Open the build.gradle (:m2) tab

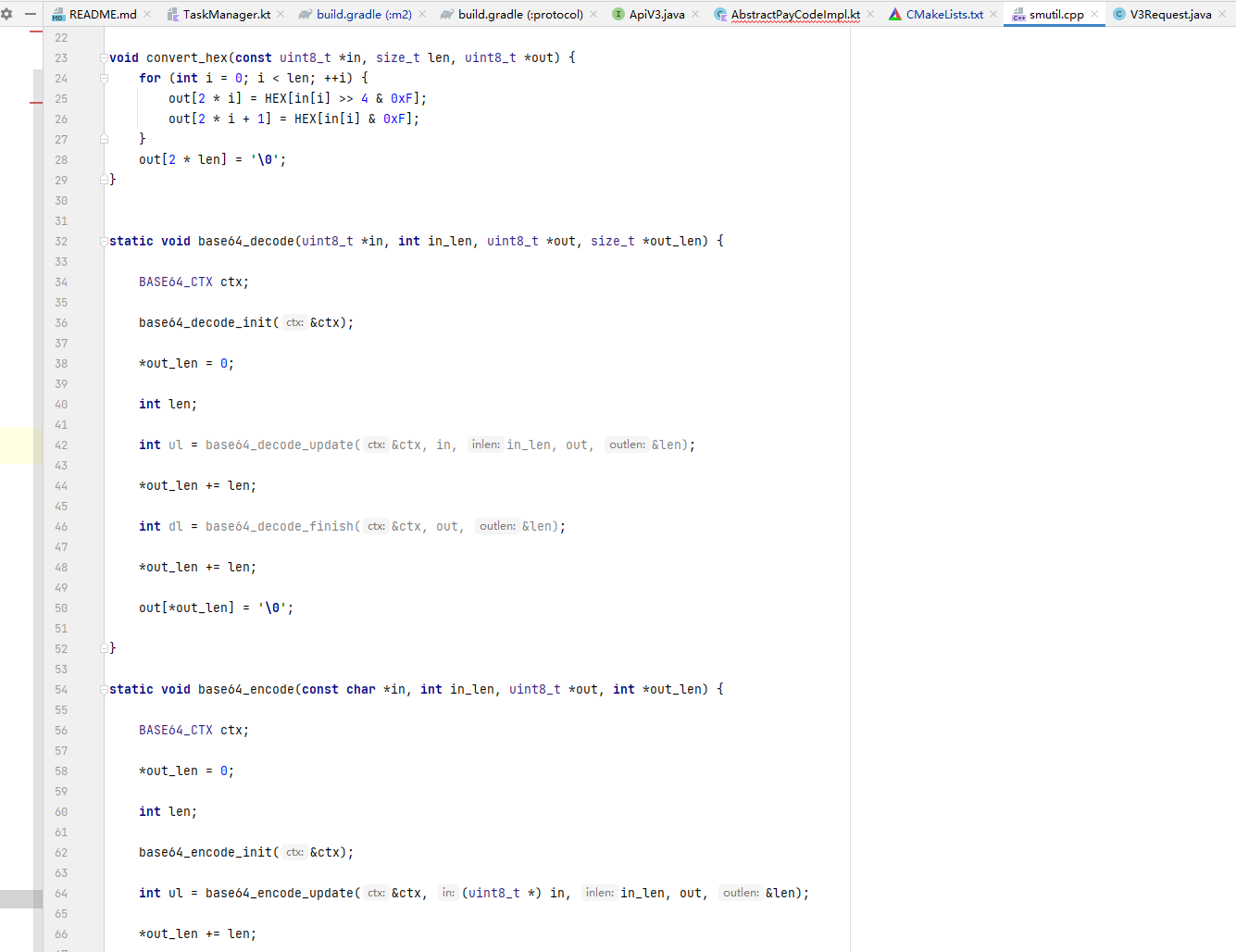point(364,14)
